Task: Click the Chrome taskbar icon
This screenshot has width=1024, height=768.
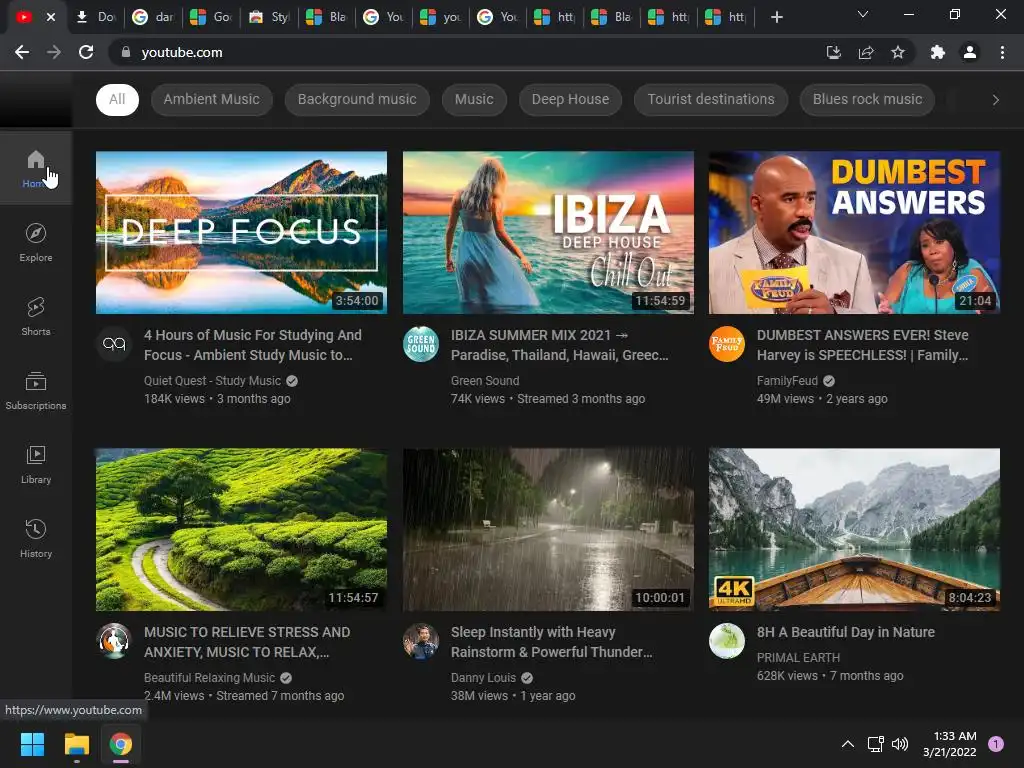Action: (x=121, y=744)
